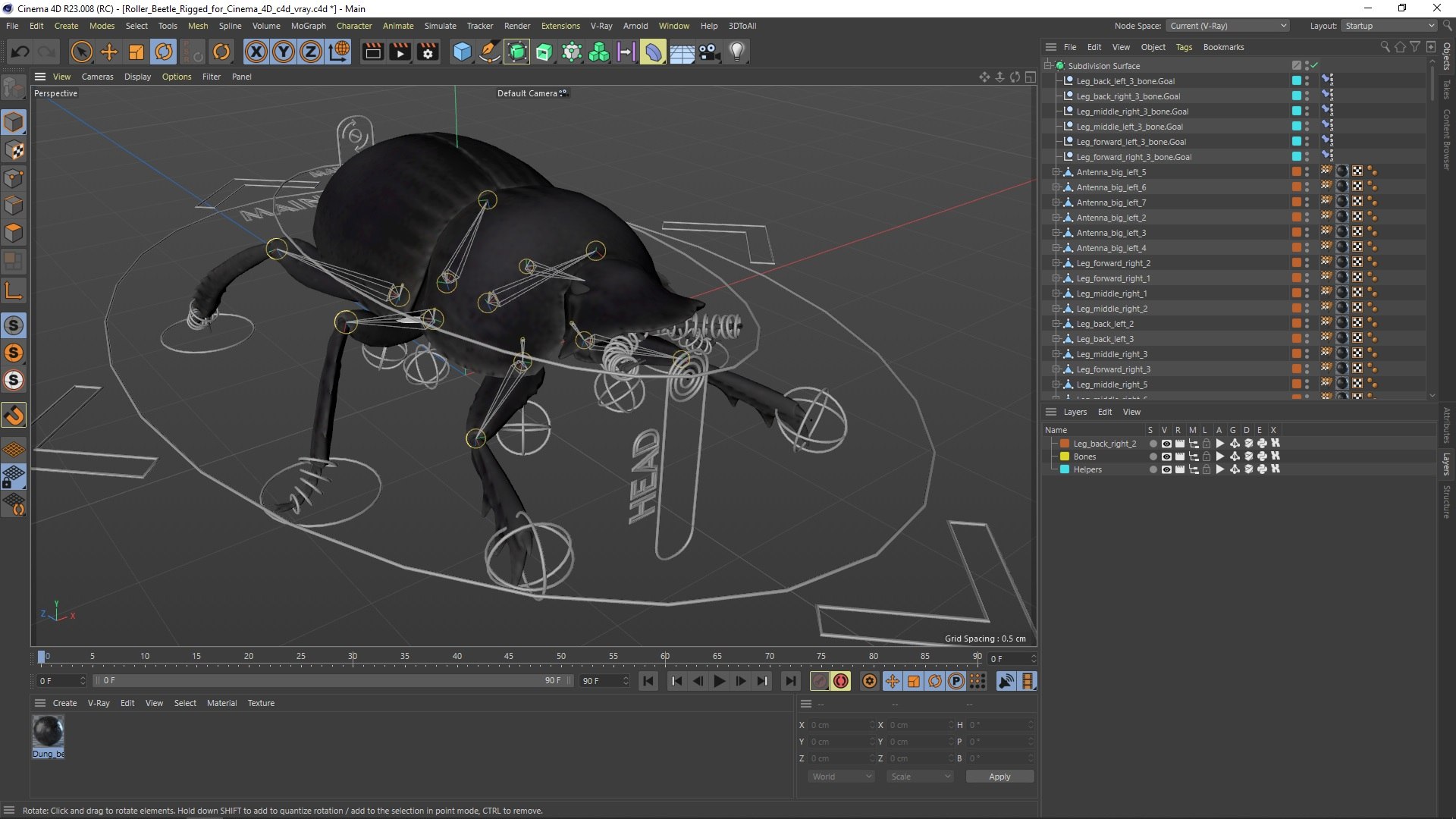The image size is (1456, 819).
Task: Activate the Move tool
Action: point(109,52)
